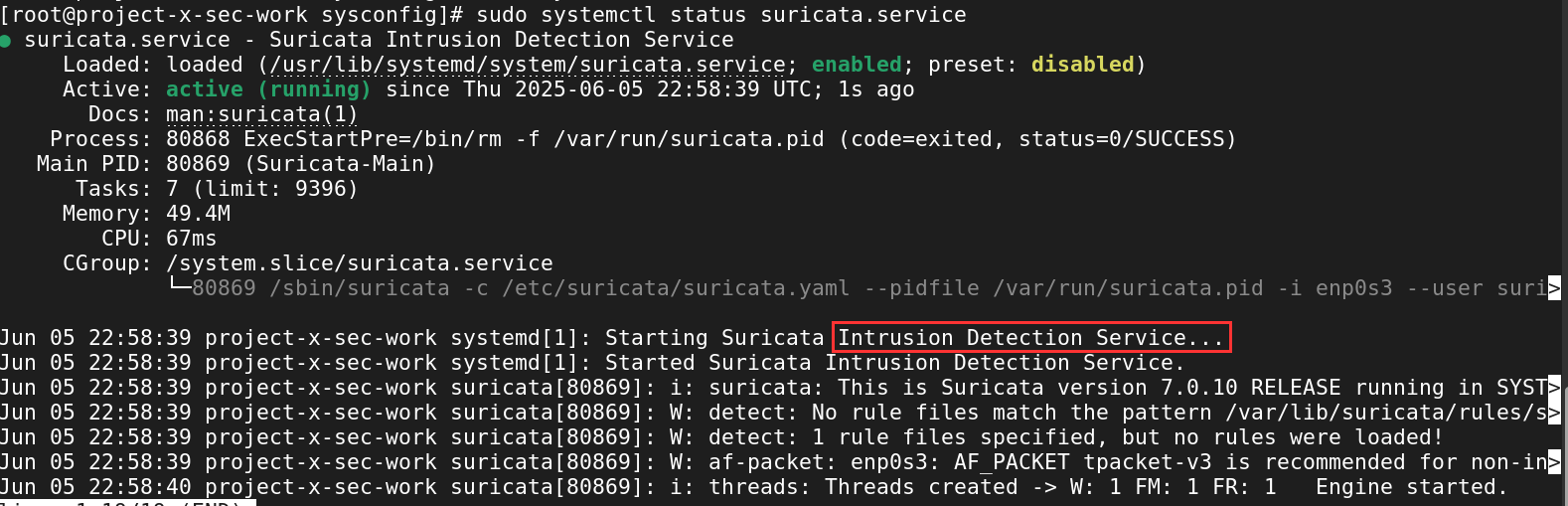Click the tree branch symbol before 80869
The width and height of the screenshot is (1568, 506).
pyautogui.click(x=179, y=288)
